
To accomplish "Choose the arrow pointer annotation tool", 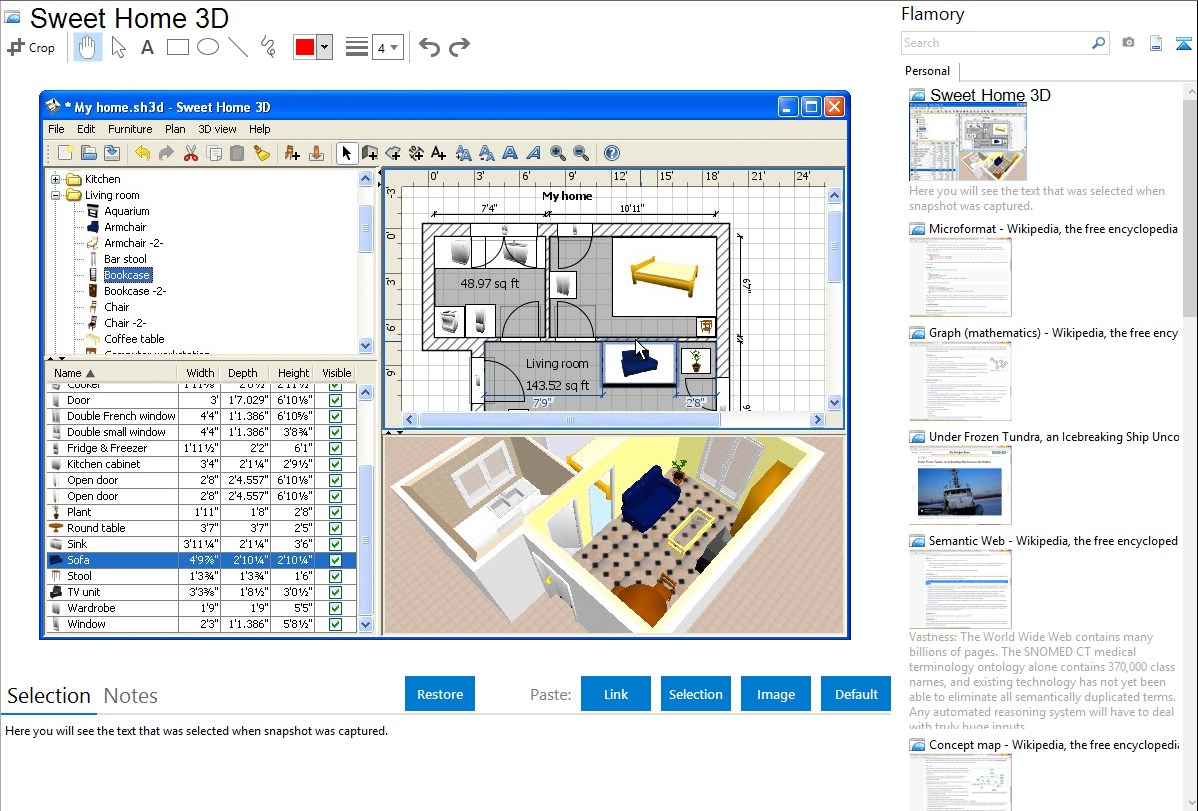I will (x=118, y=47).
